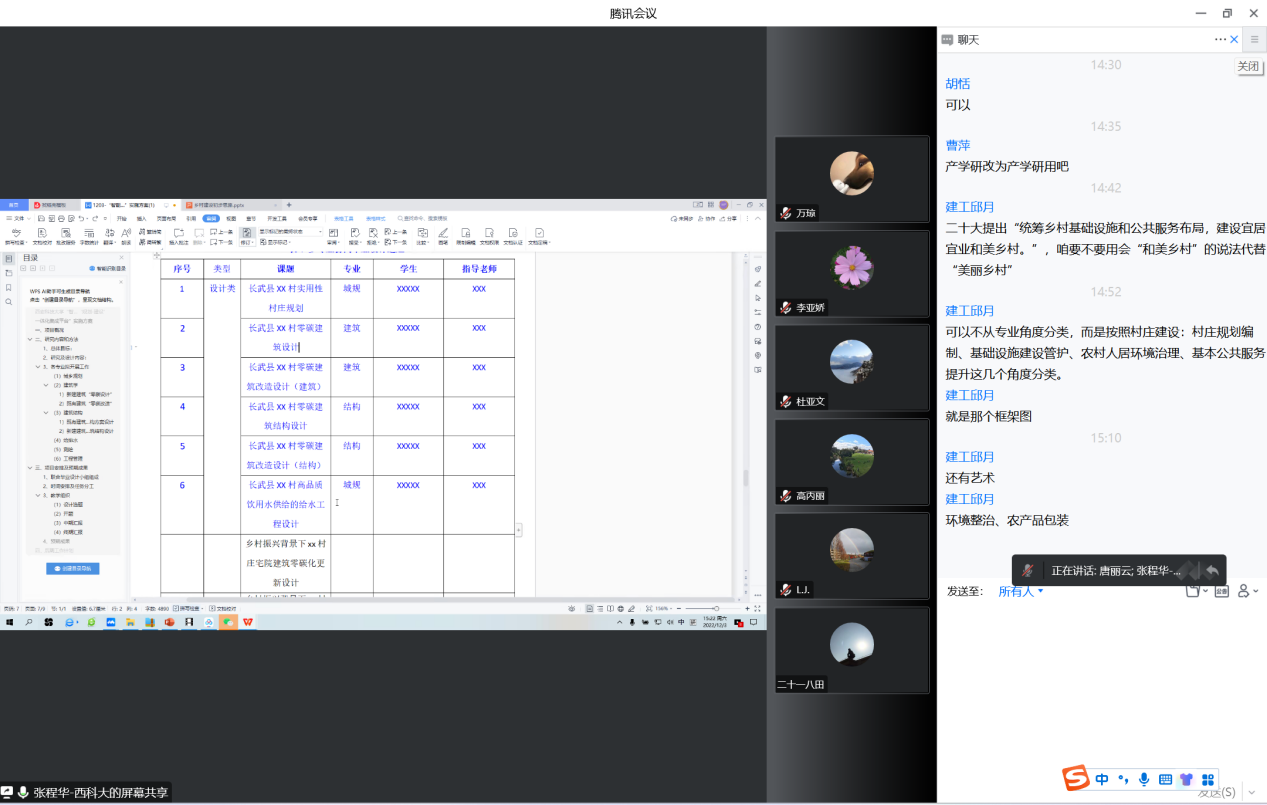Click the 指导老师 table header cell
This screenshot has width=1267, height=805.
[x=479, y=269]
